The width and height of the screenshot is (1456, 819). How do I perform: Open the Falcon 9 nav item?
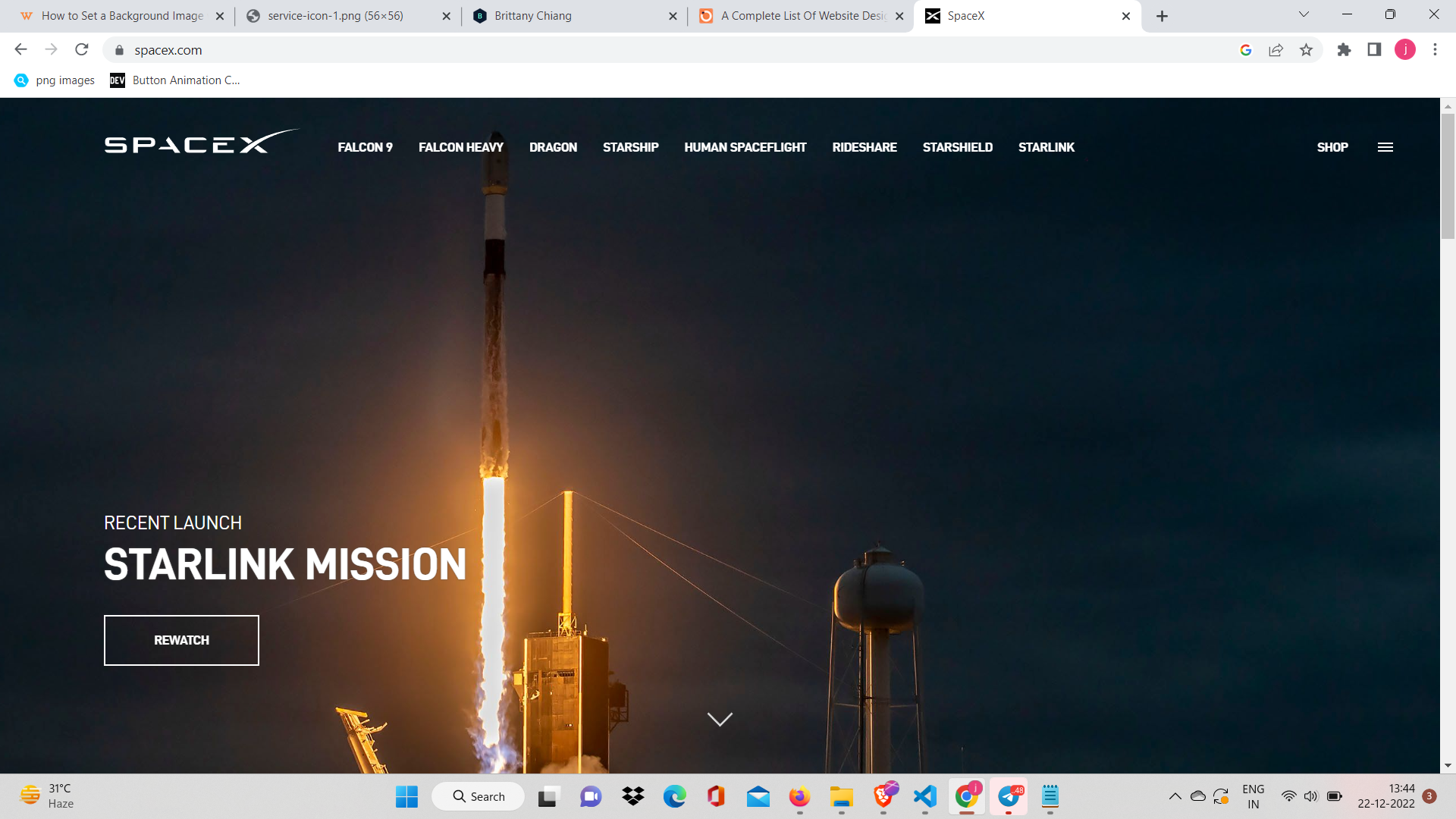365,147
